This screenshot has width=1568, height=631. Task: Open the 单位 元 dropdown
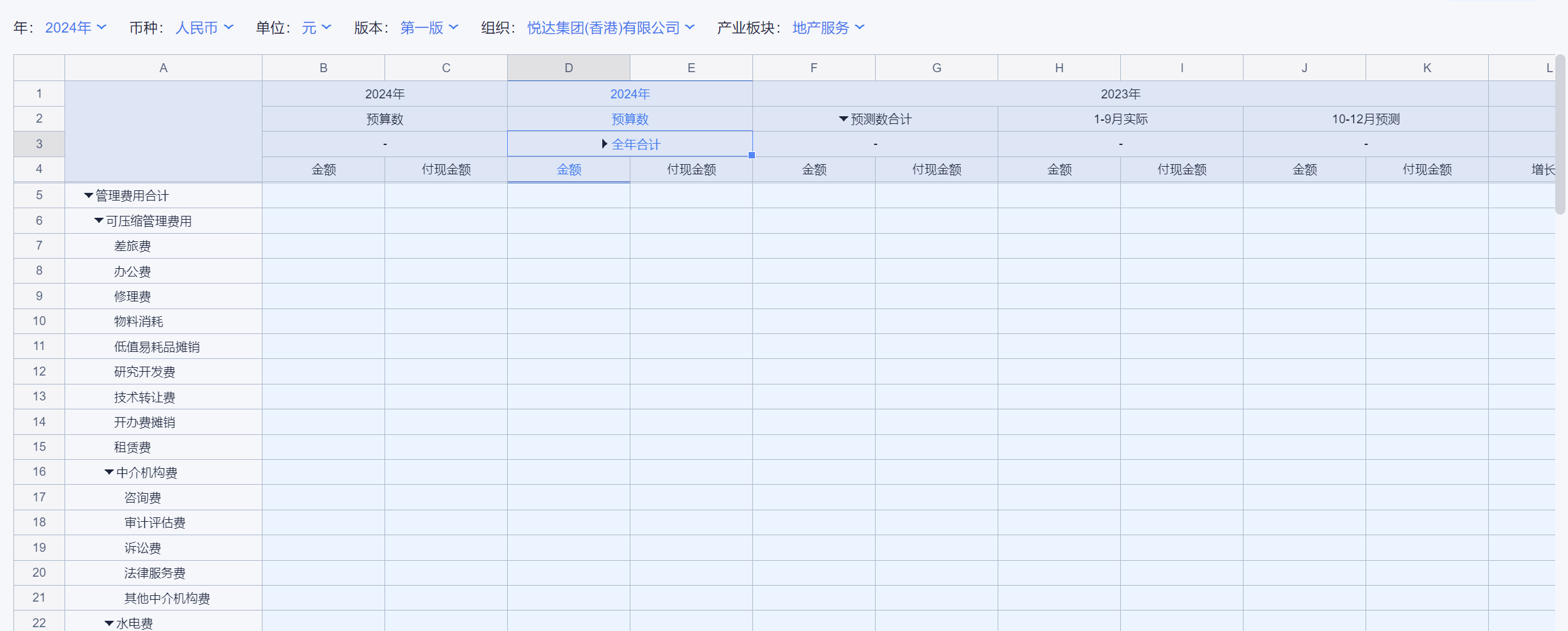point(316,27)
